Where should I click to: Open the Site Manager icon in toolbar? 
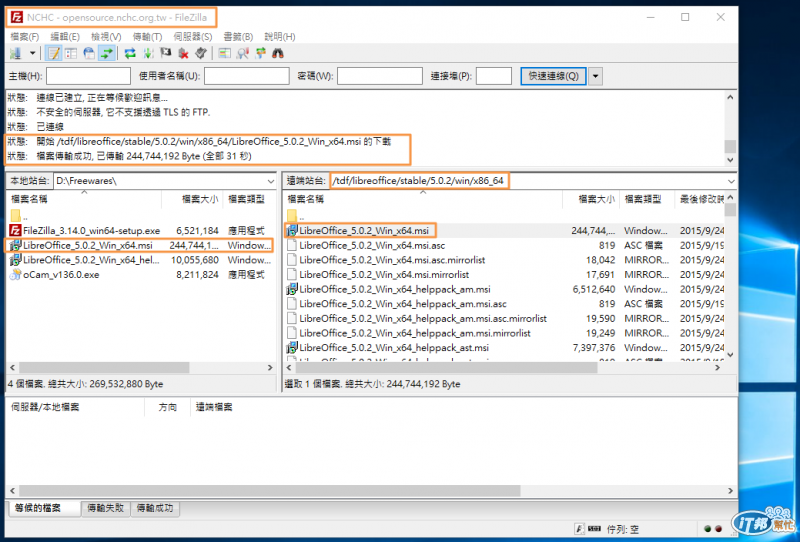16,54
